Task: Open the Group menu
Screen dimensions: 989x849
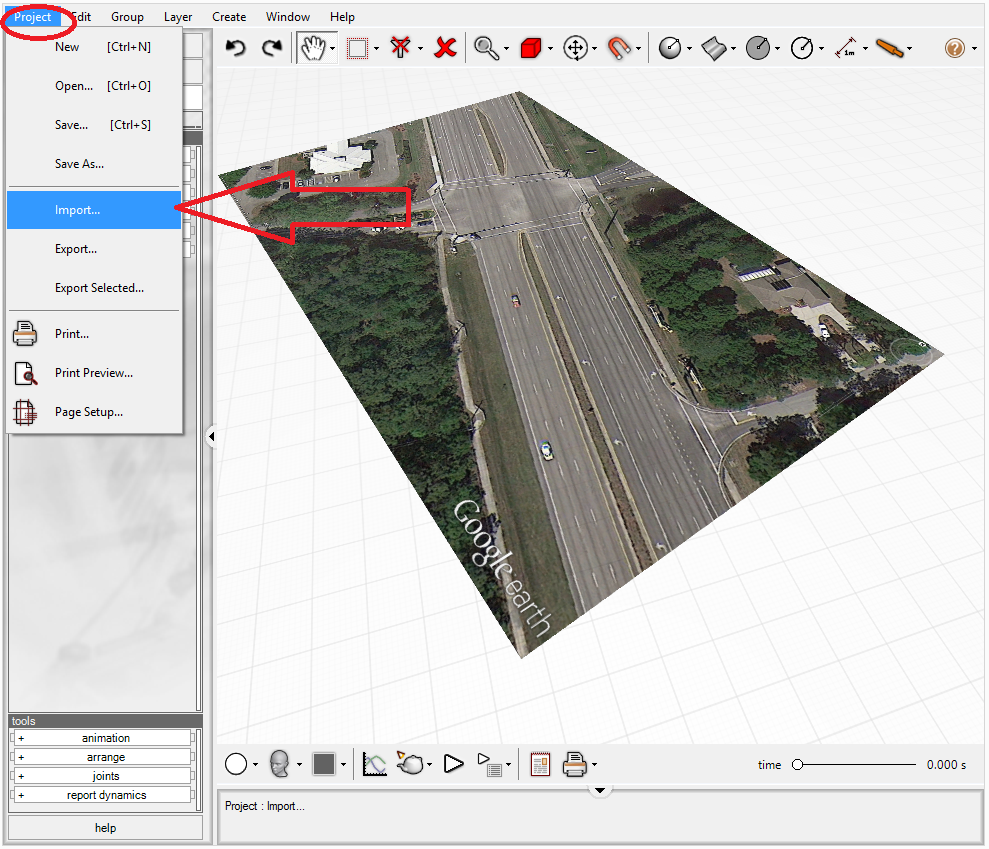Action: (x=127, y=17)
